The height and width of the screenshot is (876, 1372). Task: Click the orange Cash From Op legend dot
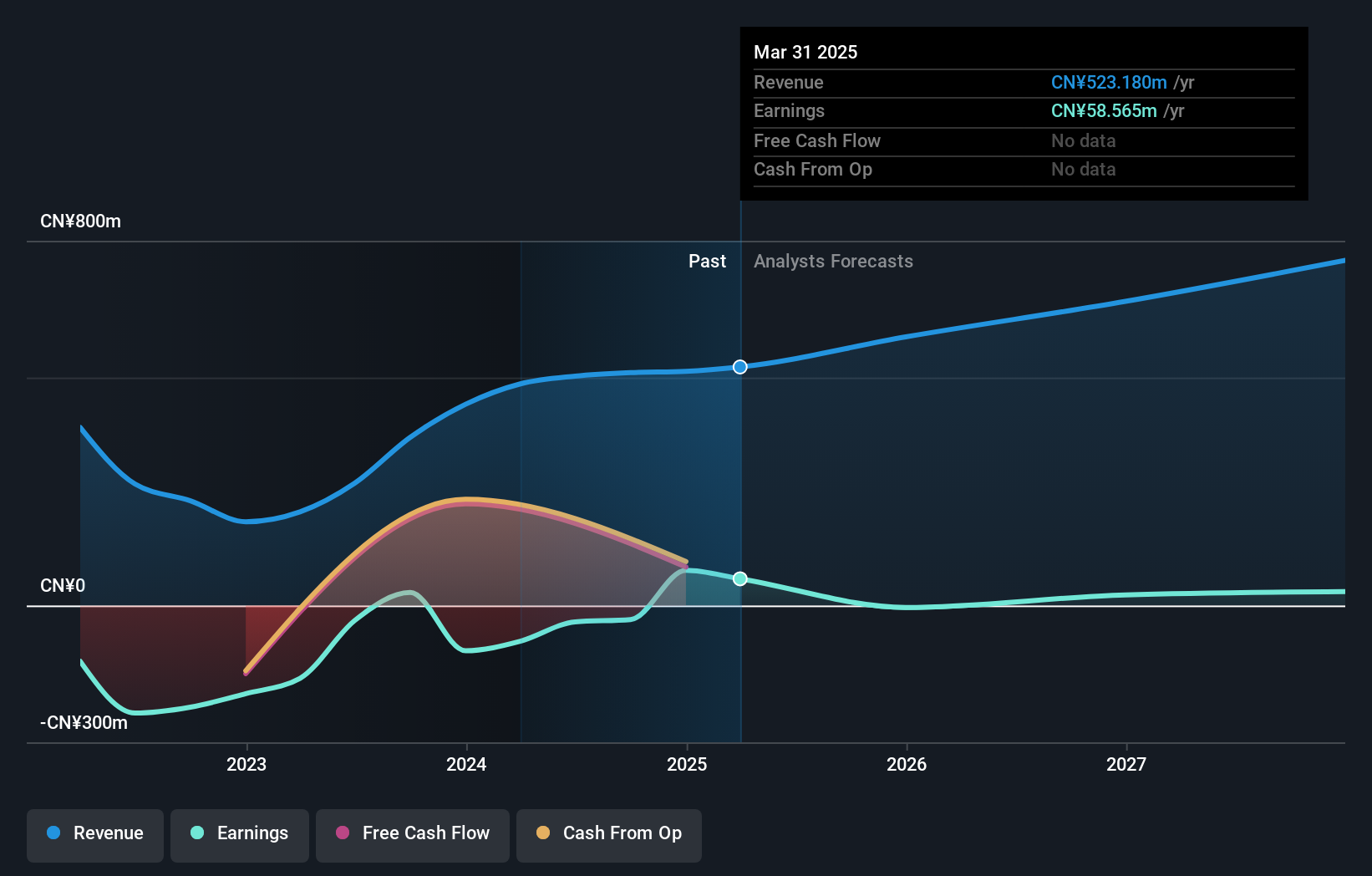point(543,833)
